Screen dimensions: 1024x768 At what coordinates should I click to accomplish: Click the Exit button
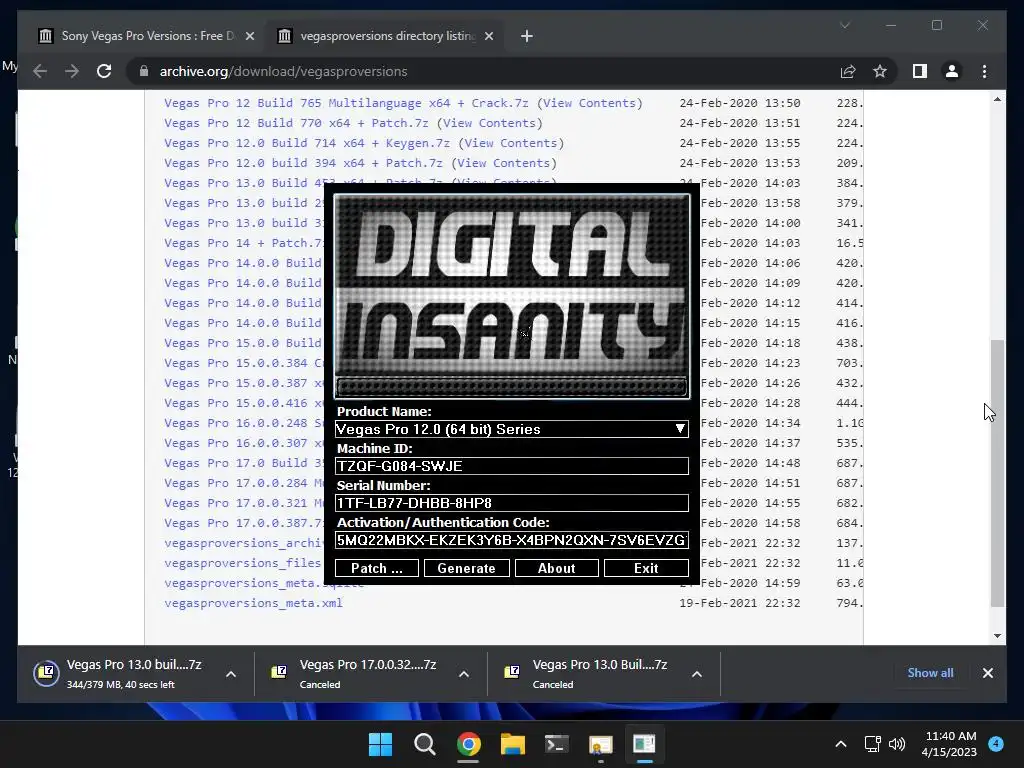646,568
